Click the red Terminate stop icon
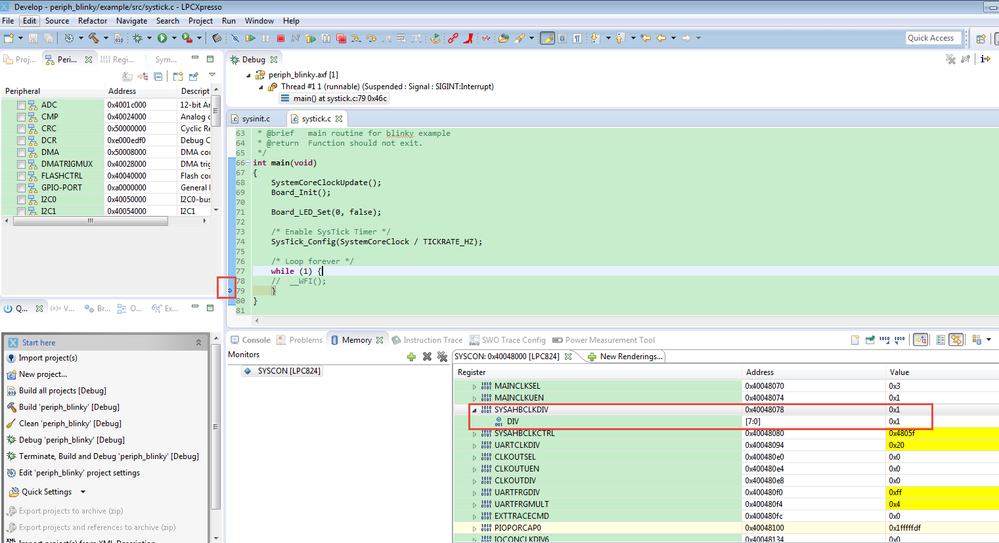999x543 pixels. coord(280,38)
